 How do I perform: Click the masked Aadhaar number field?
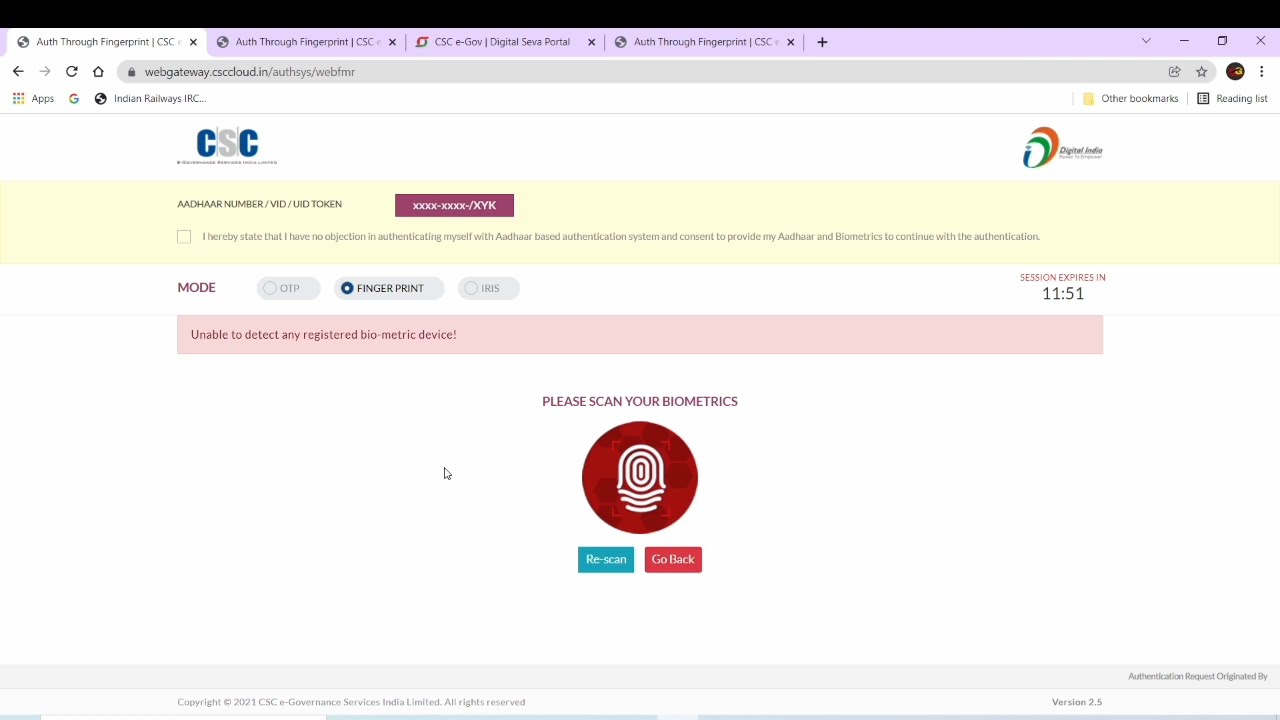tap(454, 205)
